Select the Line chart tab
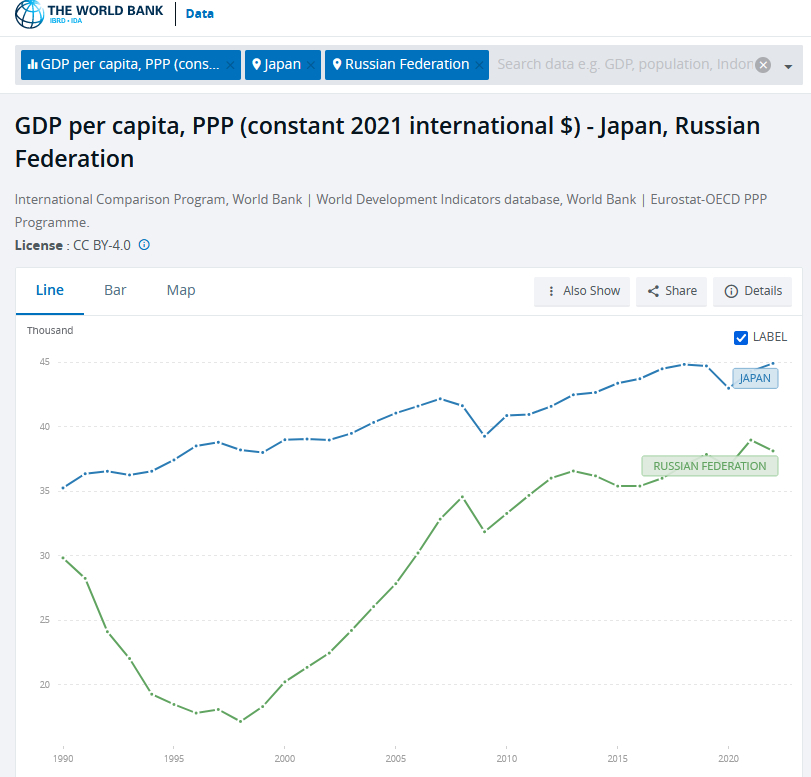811x777 pixels. click(50, 290)
